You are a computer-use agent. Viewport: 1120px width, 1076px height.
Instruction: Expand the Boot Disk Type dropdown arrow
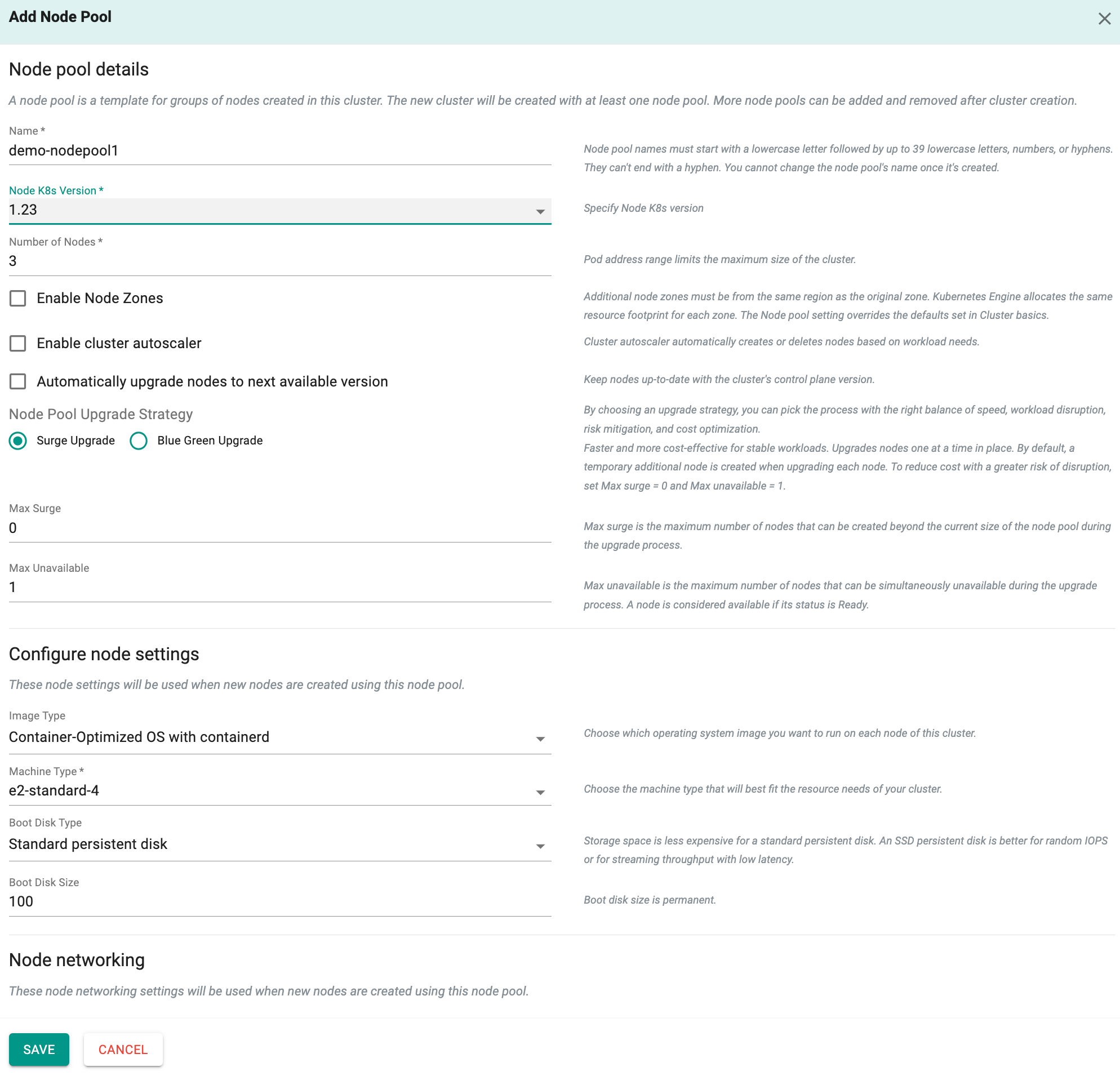click(x=540, y=846)
